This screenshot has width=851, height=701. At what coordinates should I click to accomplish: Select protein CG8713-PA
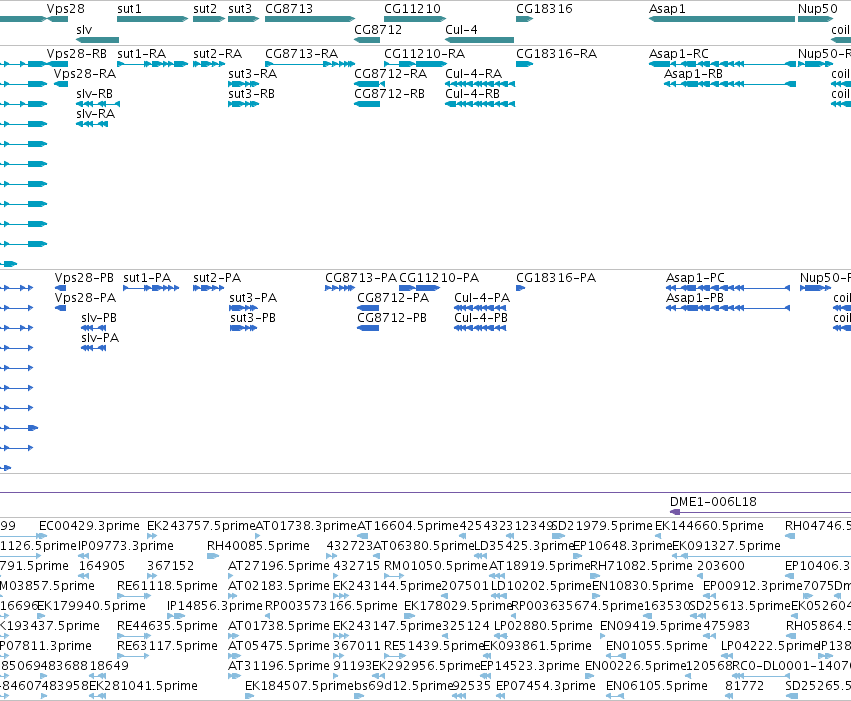click(x=361, y=278)
